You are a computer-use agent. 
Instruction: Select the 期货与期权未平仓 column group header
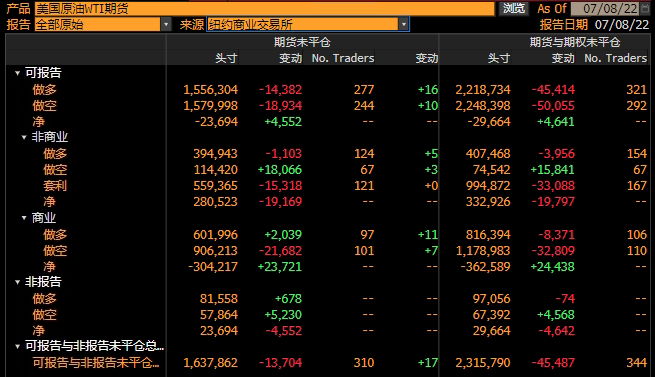(x=575, y=42)
